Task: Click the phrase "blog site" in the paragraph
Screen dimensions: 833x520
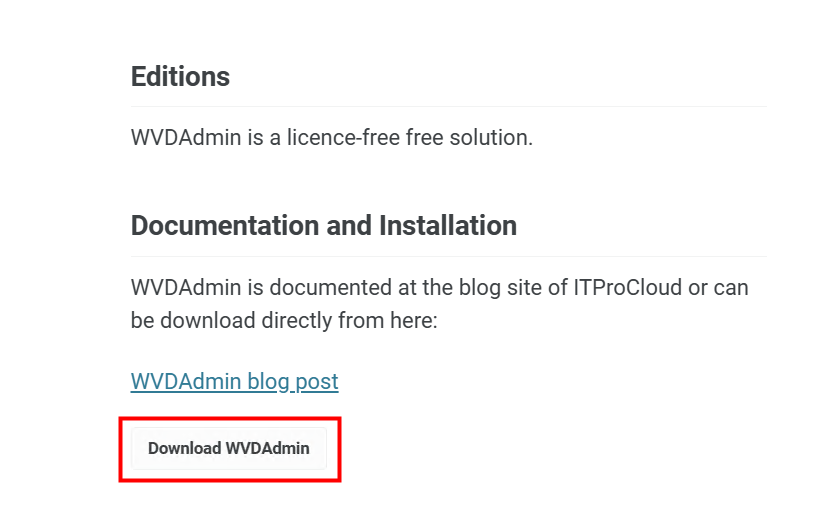Action: coord(474,288)
